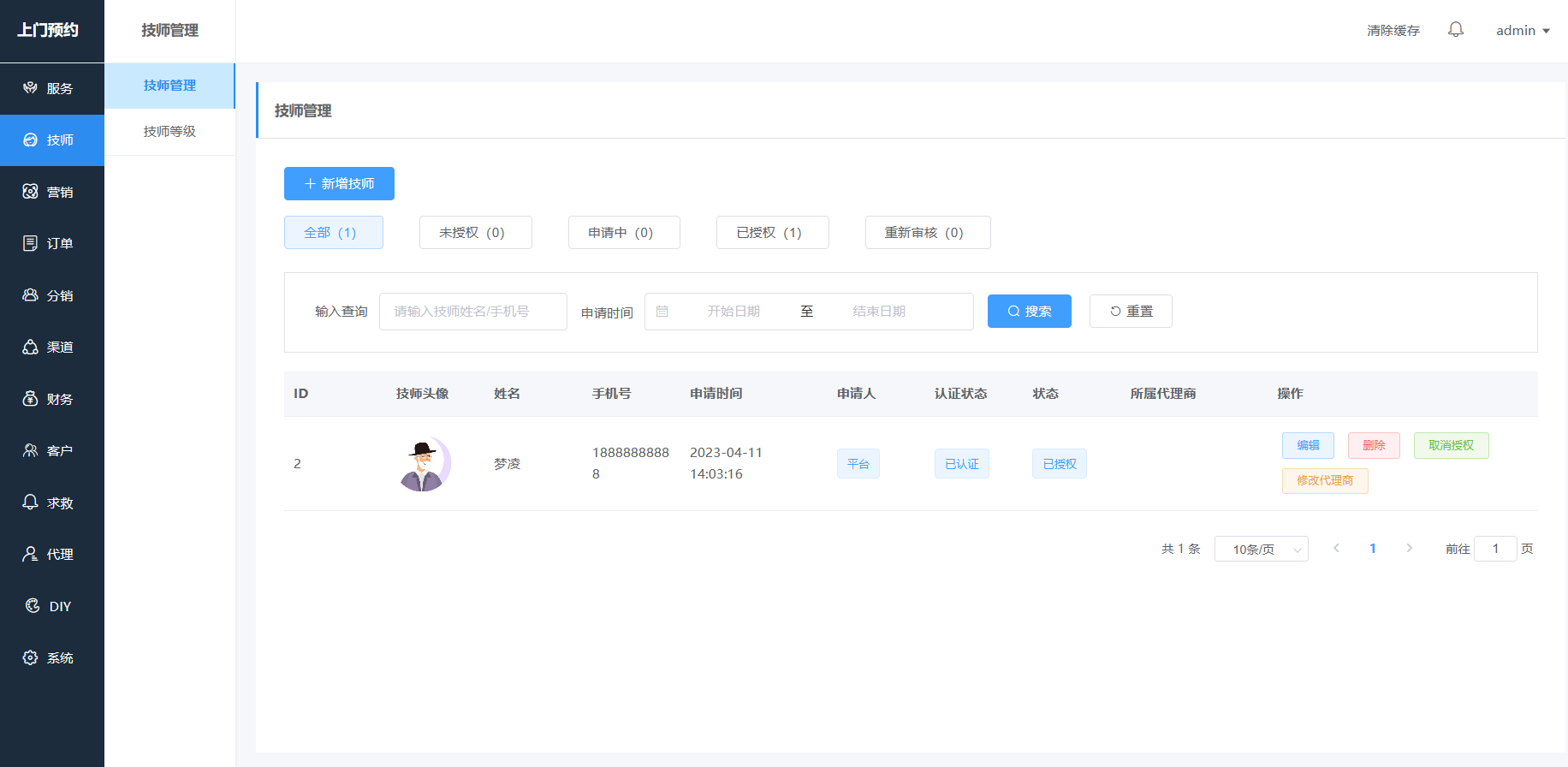1568x767 pixels.
Task: Select the 技师管理 submenu item
Action: point(169,86)
